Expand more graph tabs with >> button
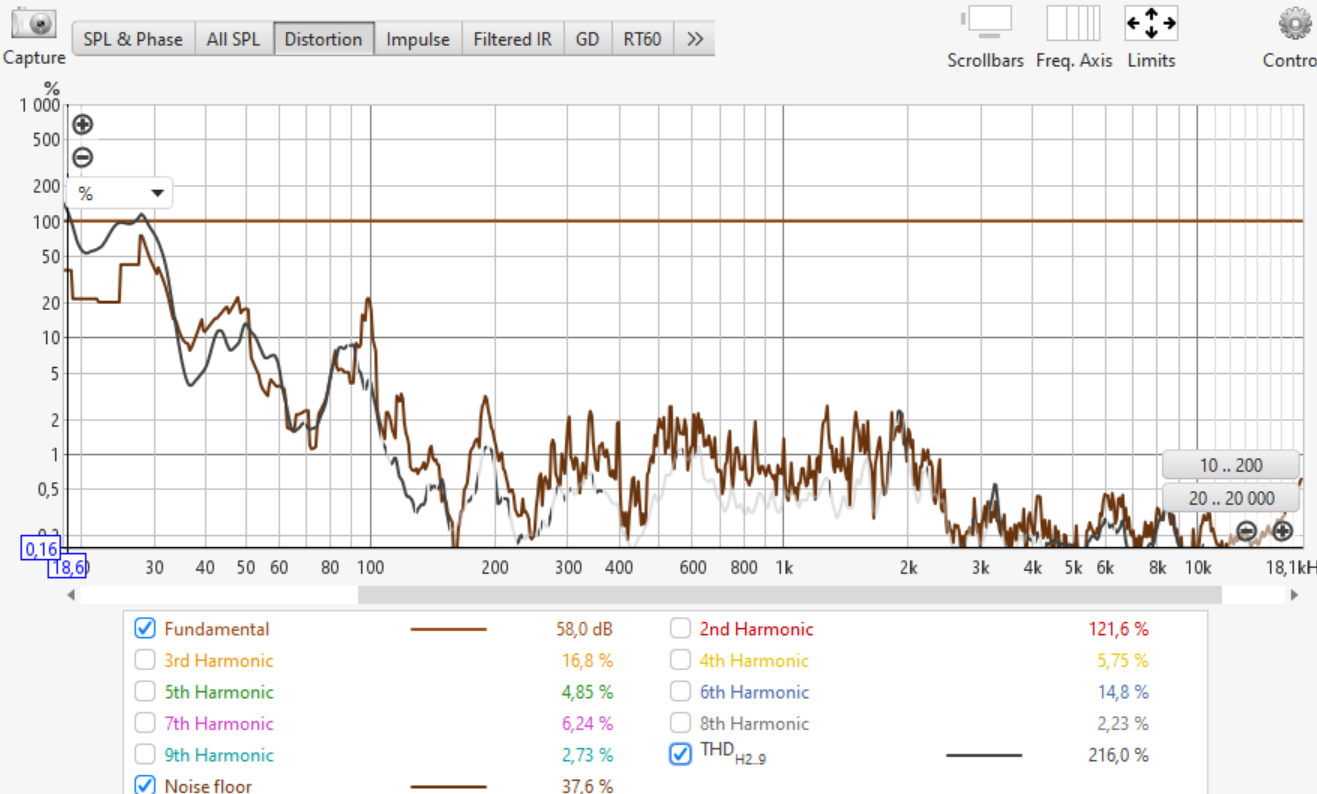This screenshot has width=1317, height=794. click(695, 39)
